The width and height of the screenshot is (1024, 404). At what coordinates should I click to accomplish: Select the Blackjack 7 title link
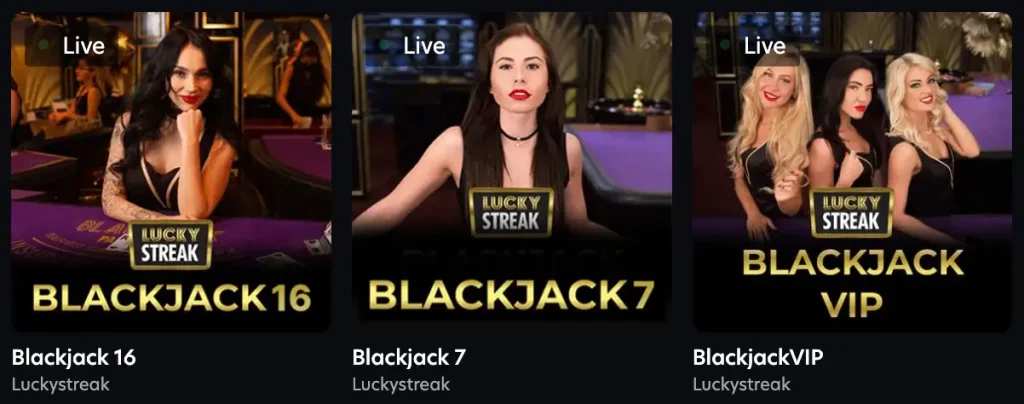click(x=409, y=358)
